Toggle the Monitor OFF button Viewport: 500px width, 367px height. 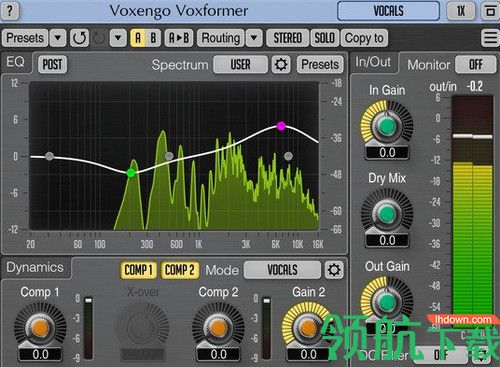476,64
